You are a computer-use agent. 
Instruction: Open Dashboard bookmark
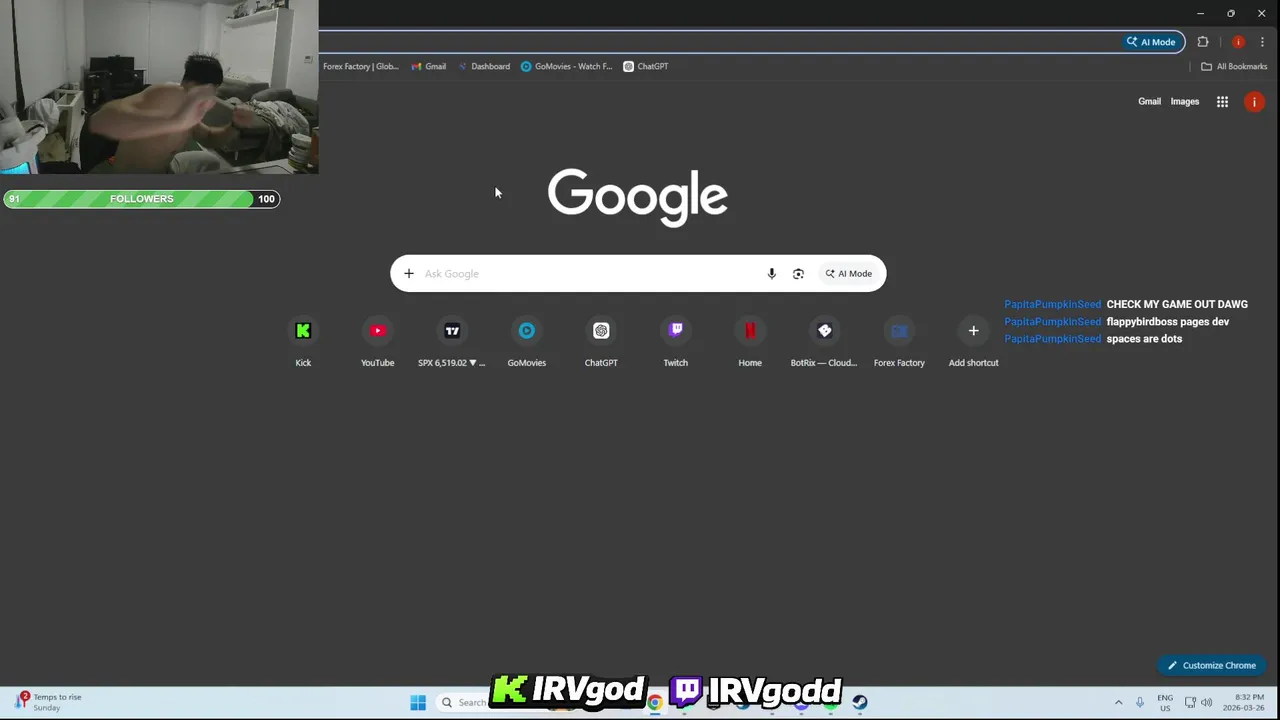click(x=484, y=66)
